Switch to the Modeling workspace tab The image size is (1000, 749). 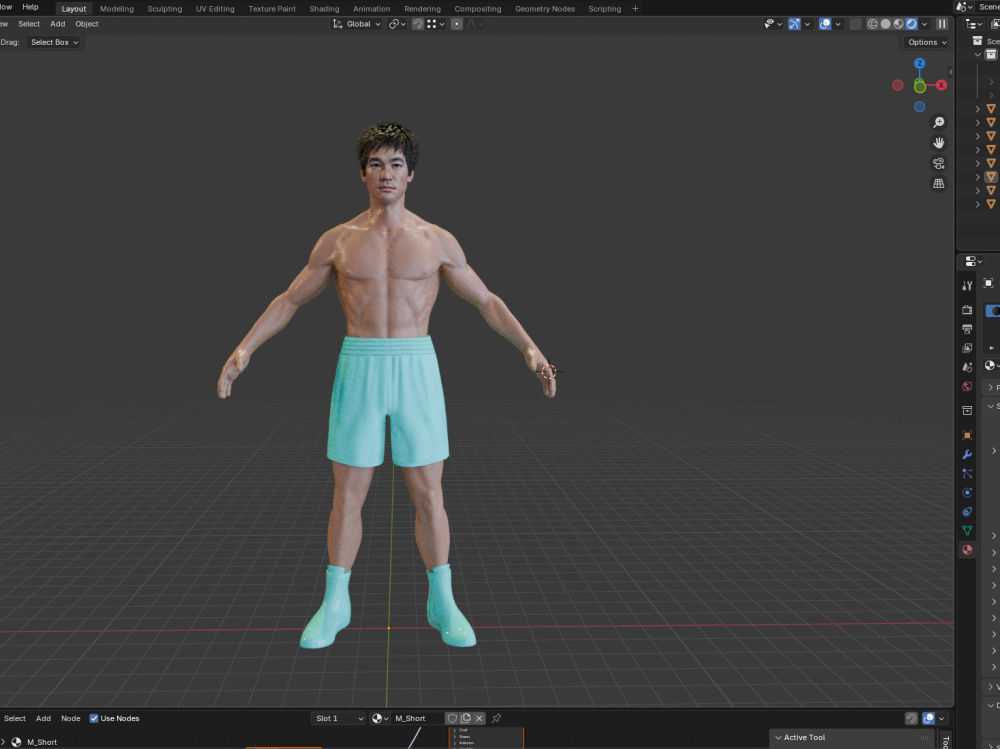coord(117,9)
